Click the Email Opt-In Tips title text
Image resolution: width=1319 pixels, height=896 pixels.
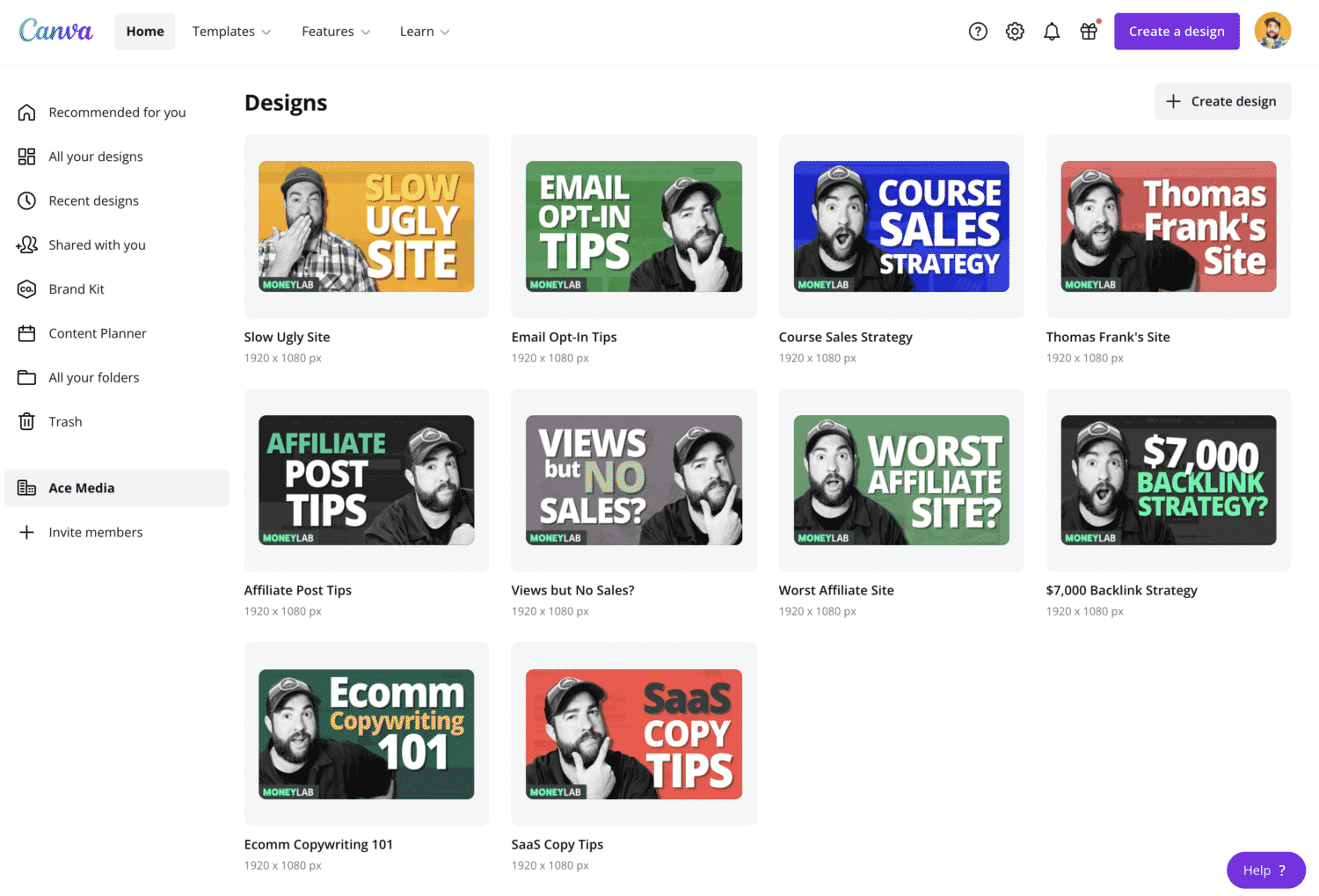pyautogui.click(x=565, y=337)
